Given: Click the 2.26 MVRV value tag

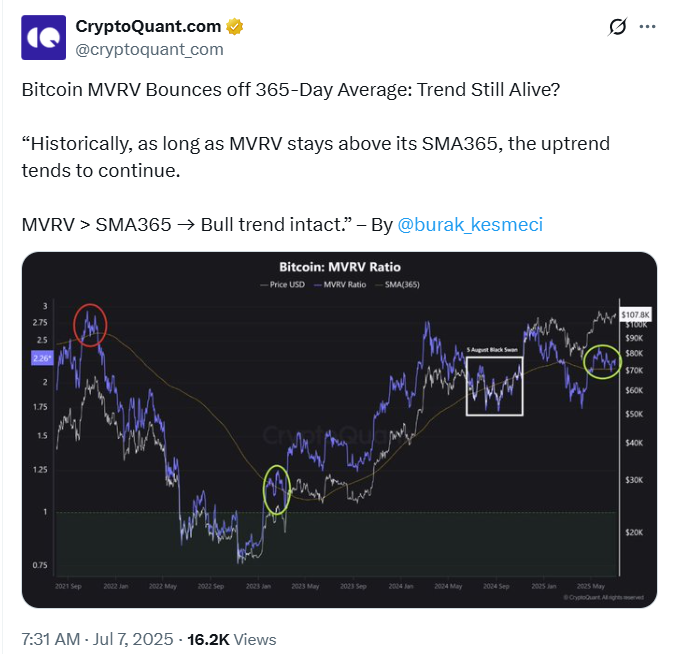Looking at the screenshot, I should (x=42, y=358).
